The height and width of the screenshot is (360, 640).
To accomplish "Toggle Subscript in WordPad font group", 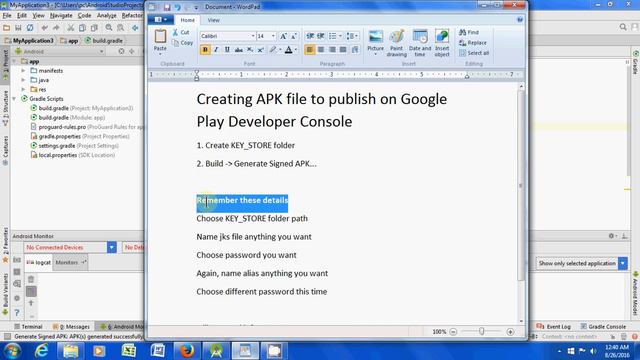I will coord(249,50).
